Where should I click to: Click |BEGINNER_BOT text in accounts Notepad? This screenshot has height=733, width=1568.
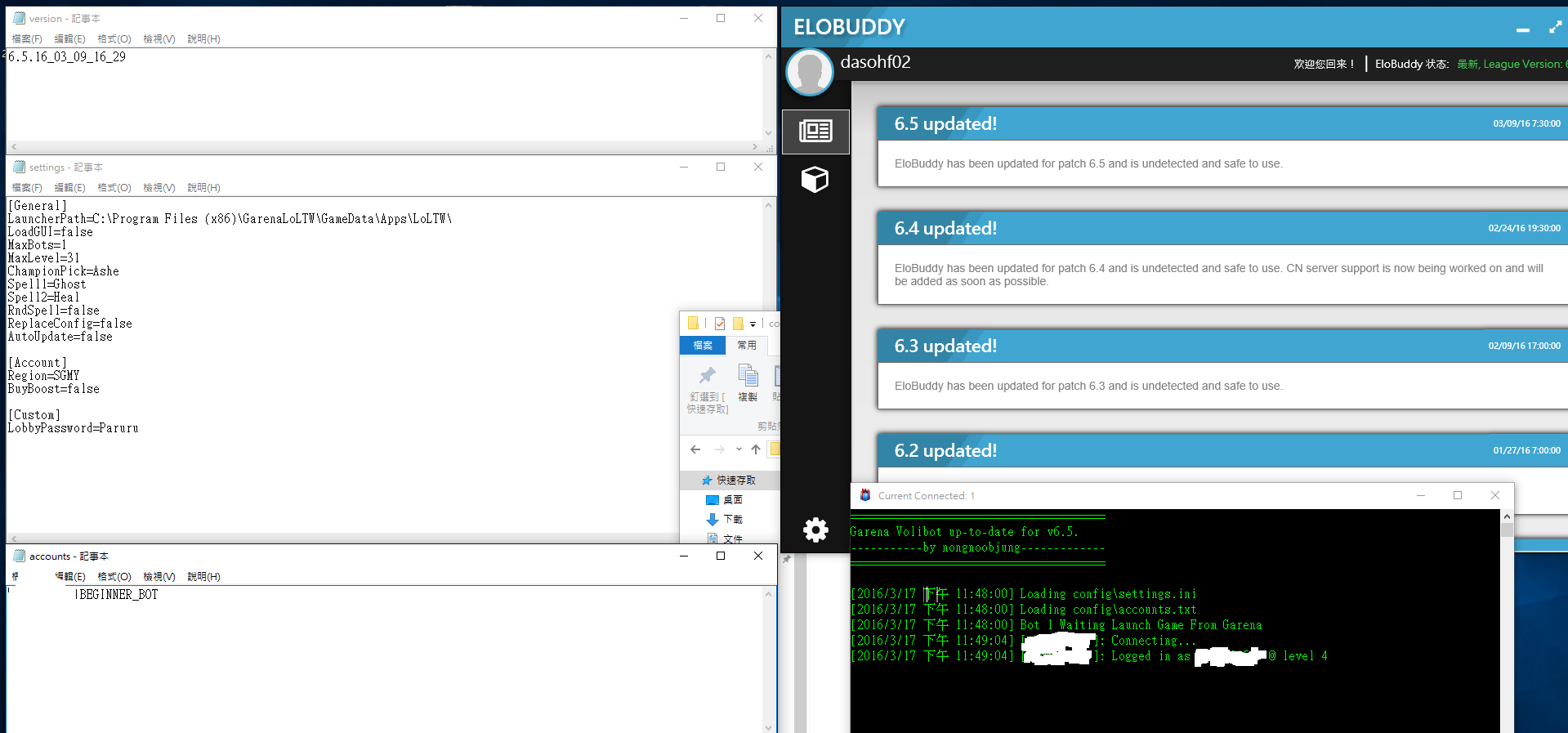click(116, 595)
